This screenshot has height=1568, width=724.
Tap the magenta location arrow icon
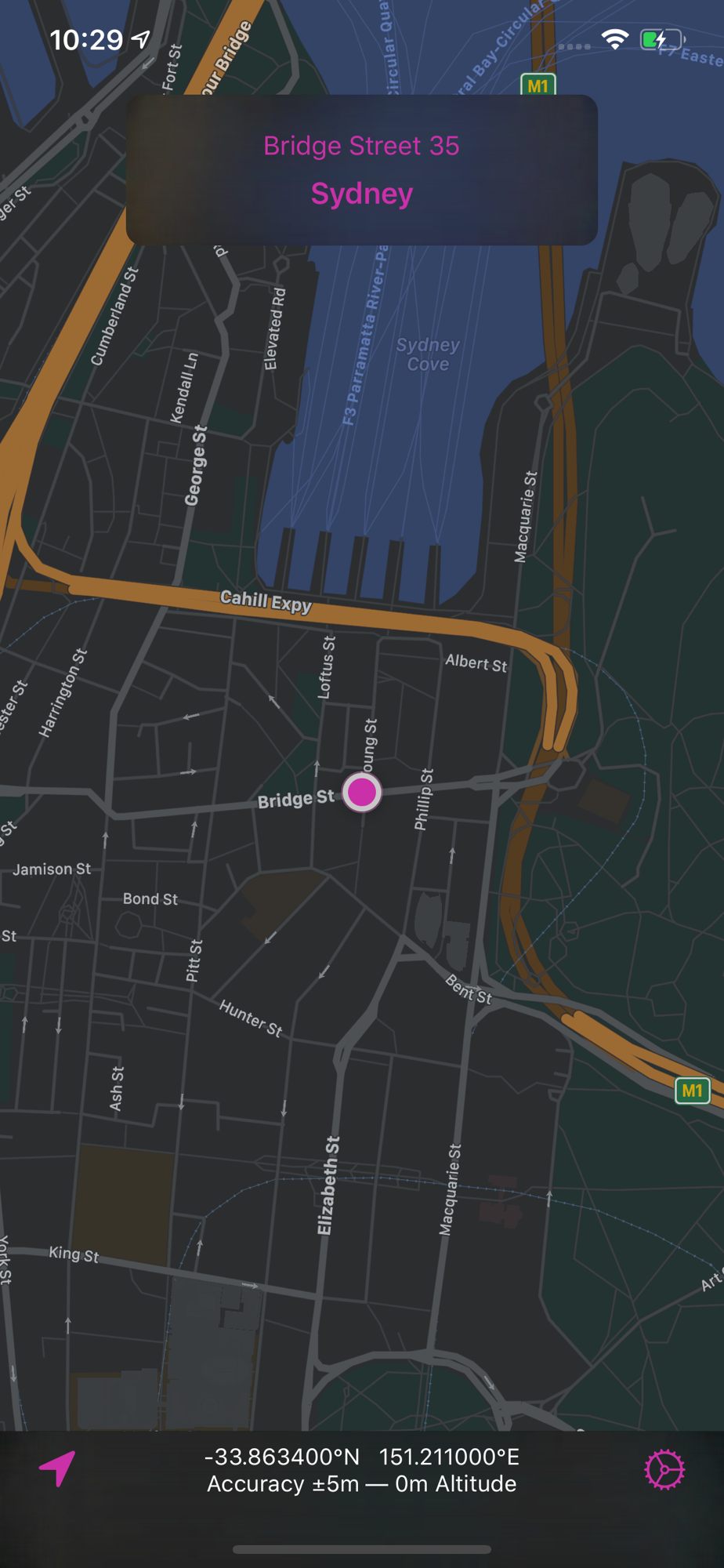coord(58,1468)
